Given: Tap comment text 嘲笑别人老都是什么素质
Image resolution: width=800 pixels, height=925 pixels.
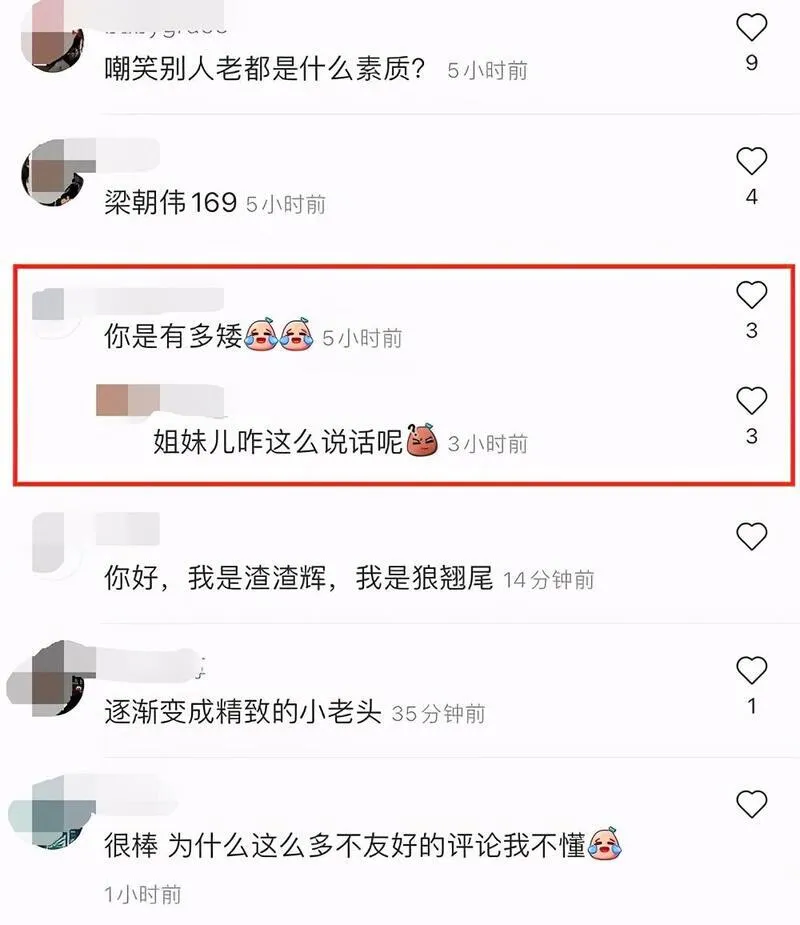Looking at the screenshot, I should click(265, 69).
